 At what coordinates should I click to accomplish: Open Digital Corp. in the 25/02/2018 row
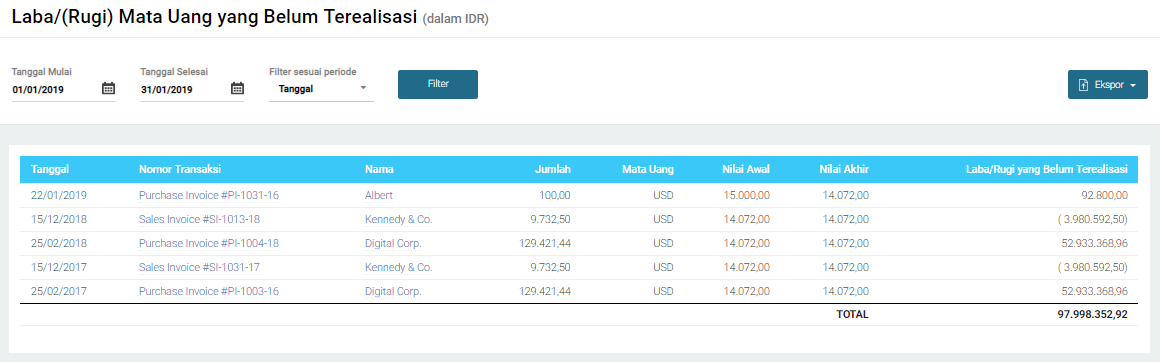(394, 244)
